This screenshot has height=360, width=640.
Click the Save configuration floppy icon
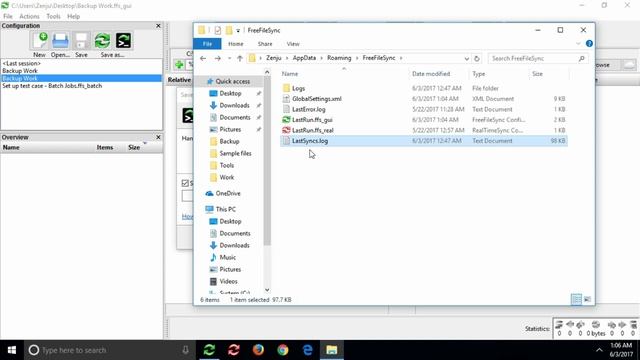pyautogui.click(x=81, y=41)
